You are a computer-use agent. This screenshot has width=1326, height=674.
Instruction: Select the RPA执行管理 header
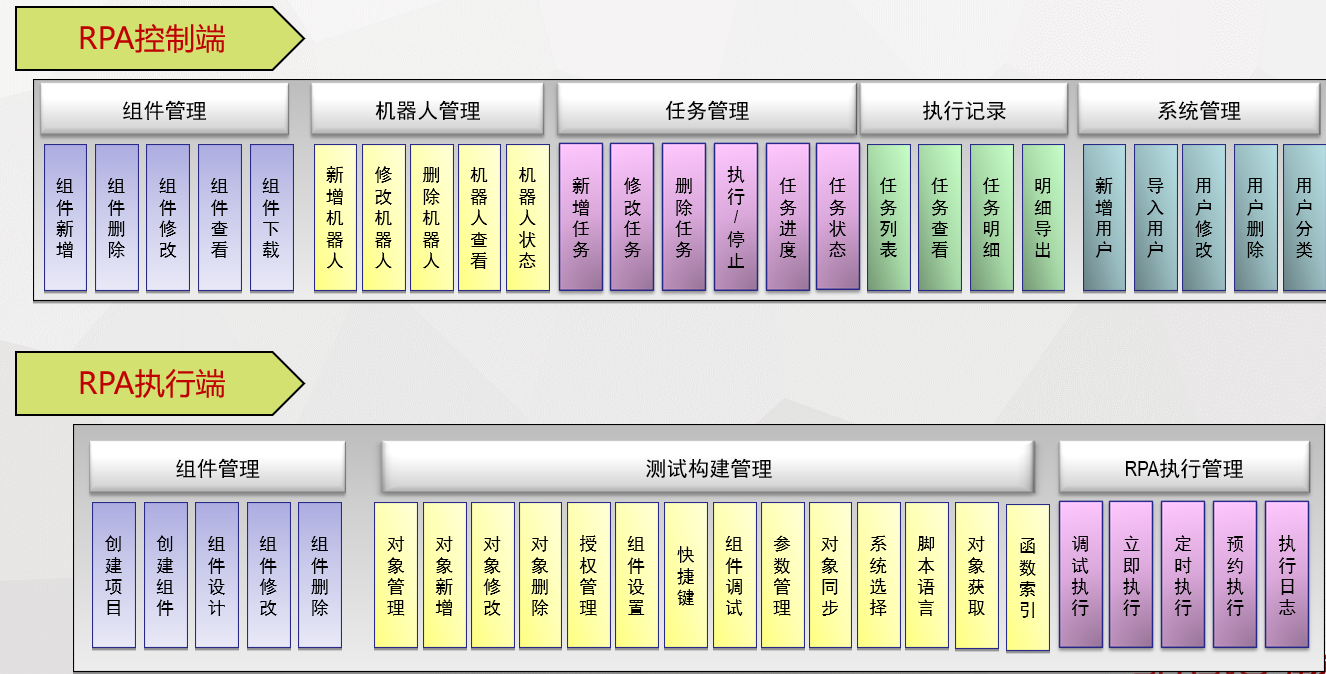point(1184,468)
